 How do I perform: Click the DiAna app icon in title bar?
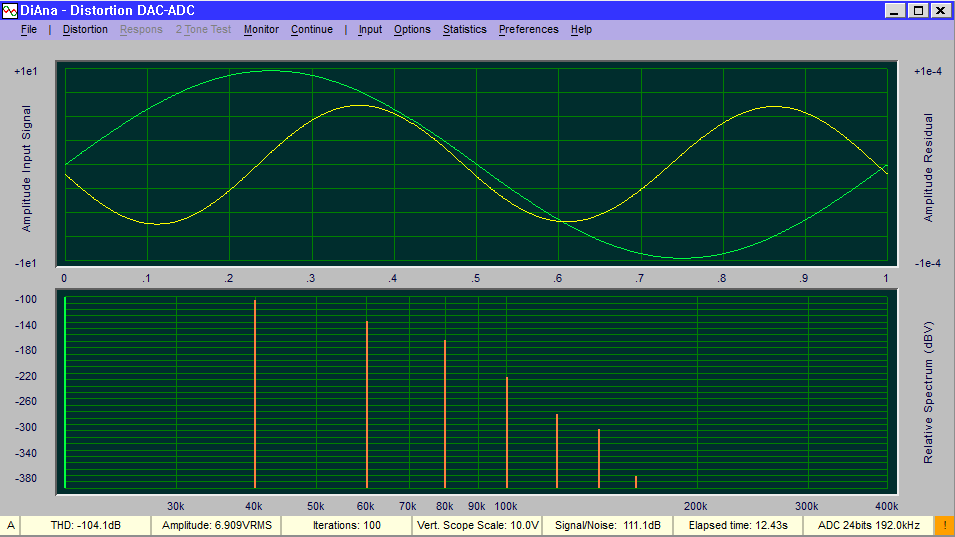click(x=10, y=10)
